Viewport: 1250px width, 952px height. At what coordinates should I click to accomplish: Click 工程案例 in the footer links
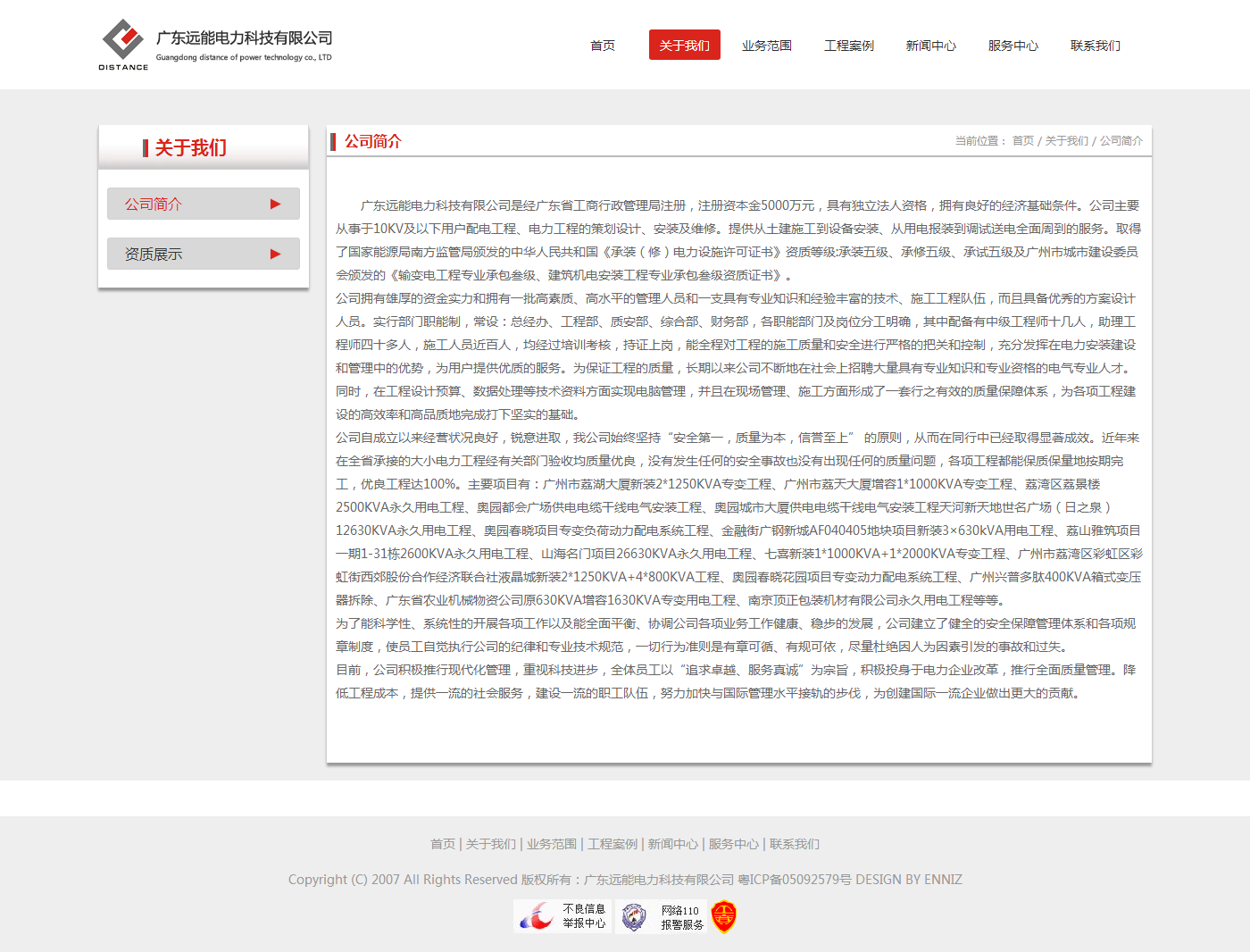pyautogui.click(x=612, y=844)
